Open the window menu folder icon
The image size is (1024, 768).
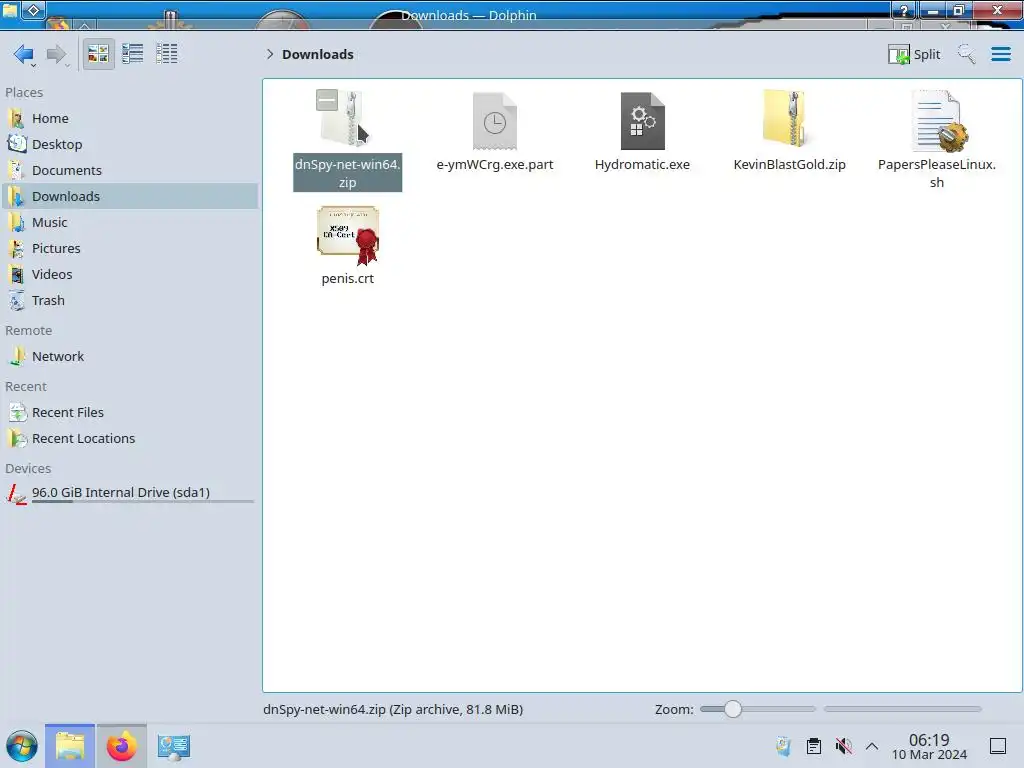click(10, 10)
